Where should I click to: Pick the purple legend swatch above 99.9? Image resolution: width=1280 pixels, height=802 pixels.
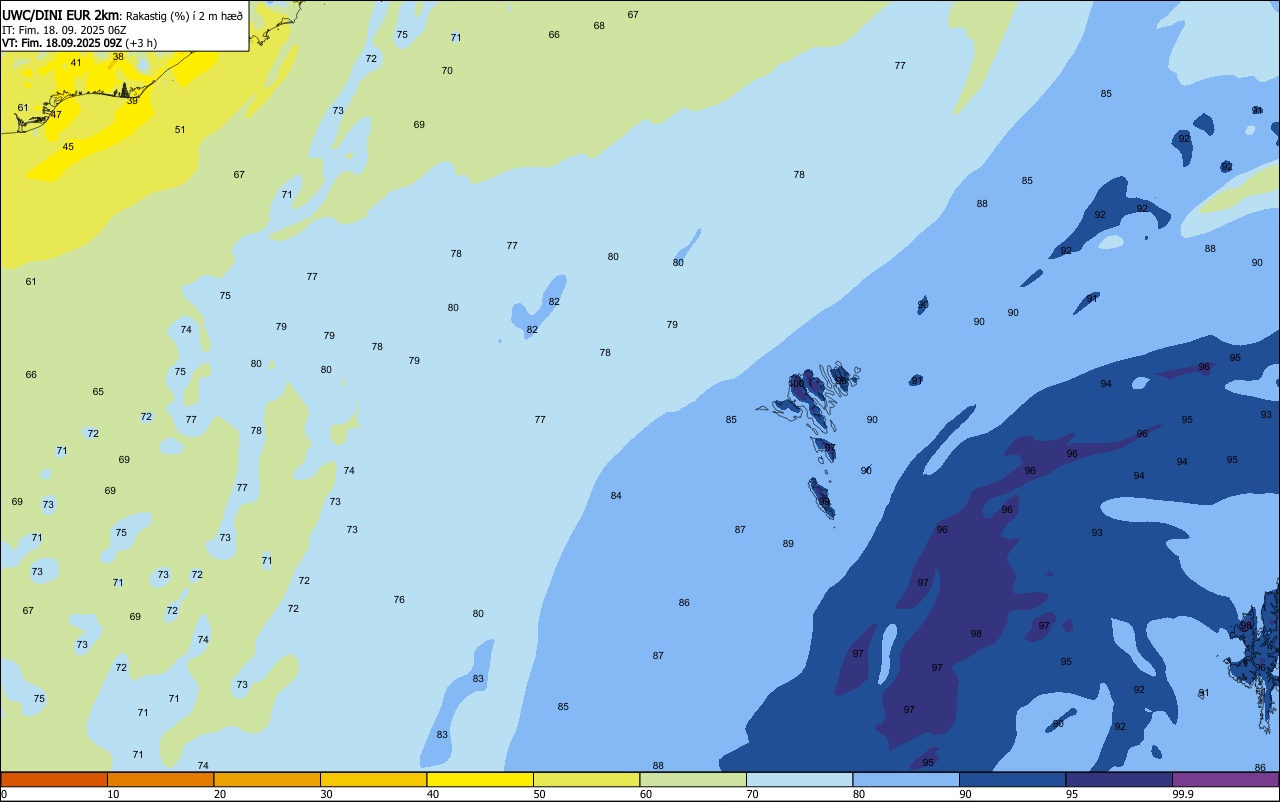tap(1225, 779)
